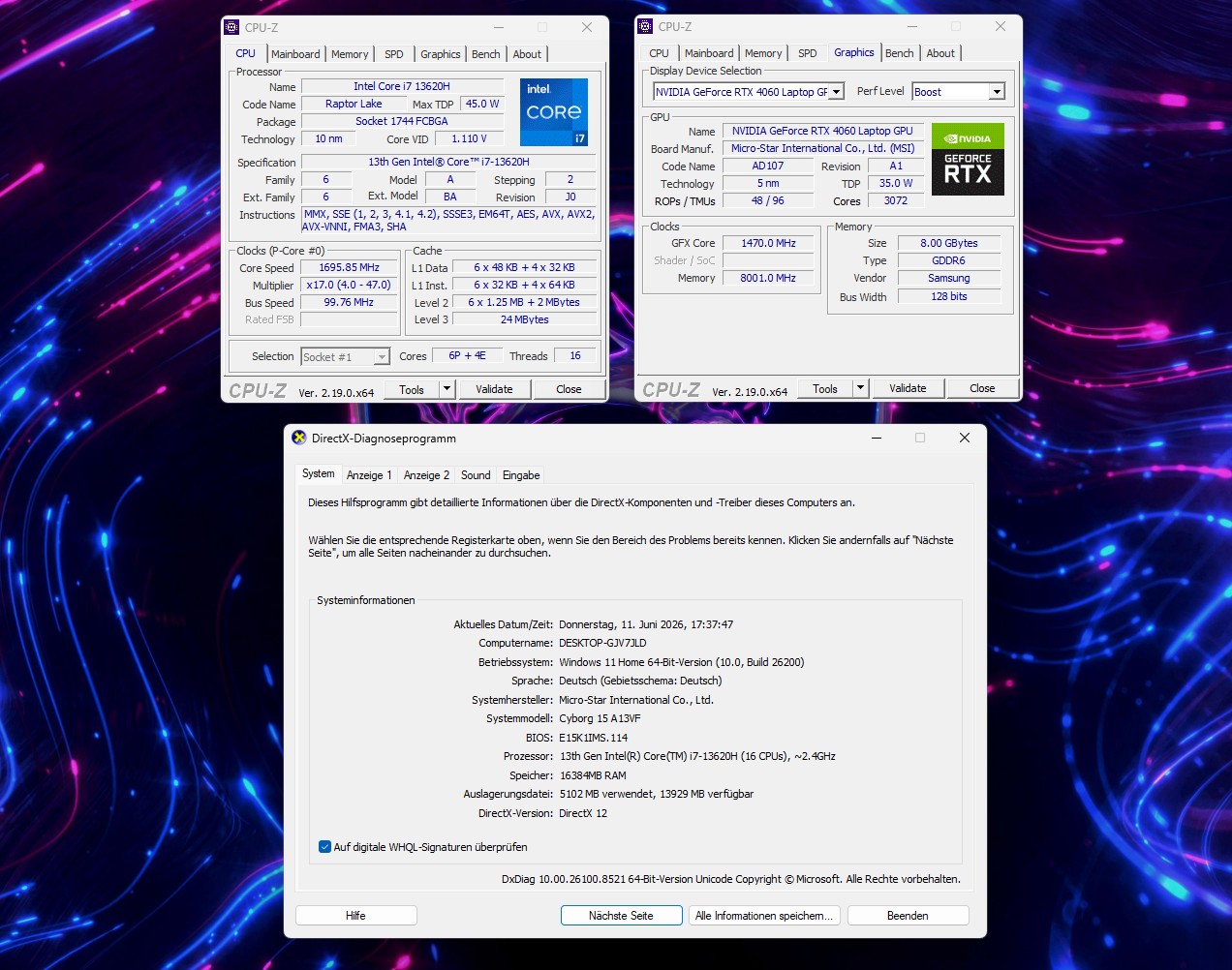Click the Threads value 16
Viewport: 1232px width, 970px height.
point(575,356)
